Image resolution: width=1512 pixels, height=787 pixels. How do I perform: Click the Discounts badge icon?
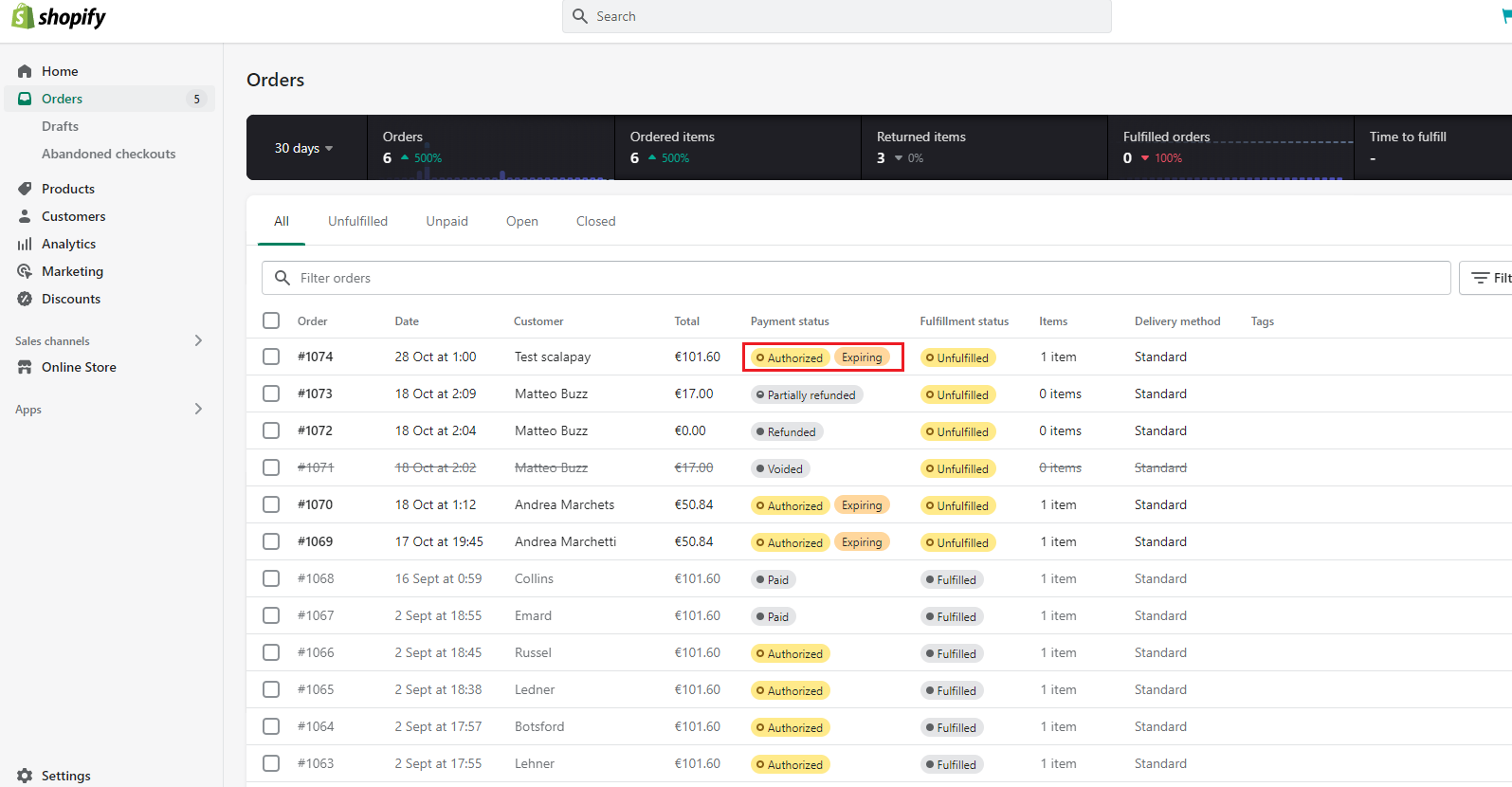tap(25, 299)
